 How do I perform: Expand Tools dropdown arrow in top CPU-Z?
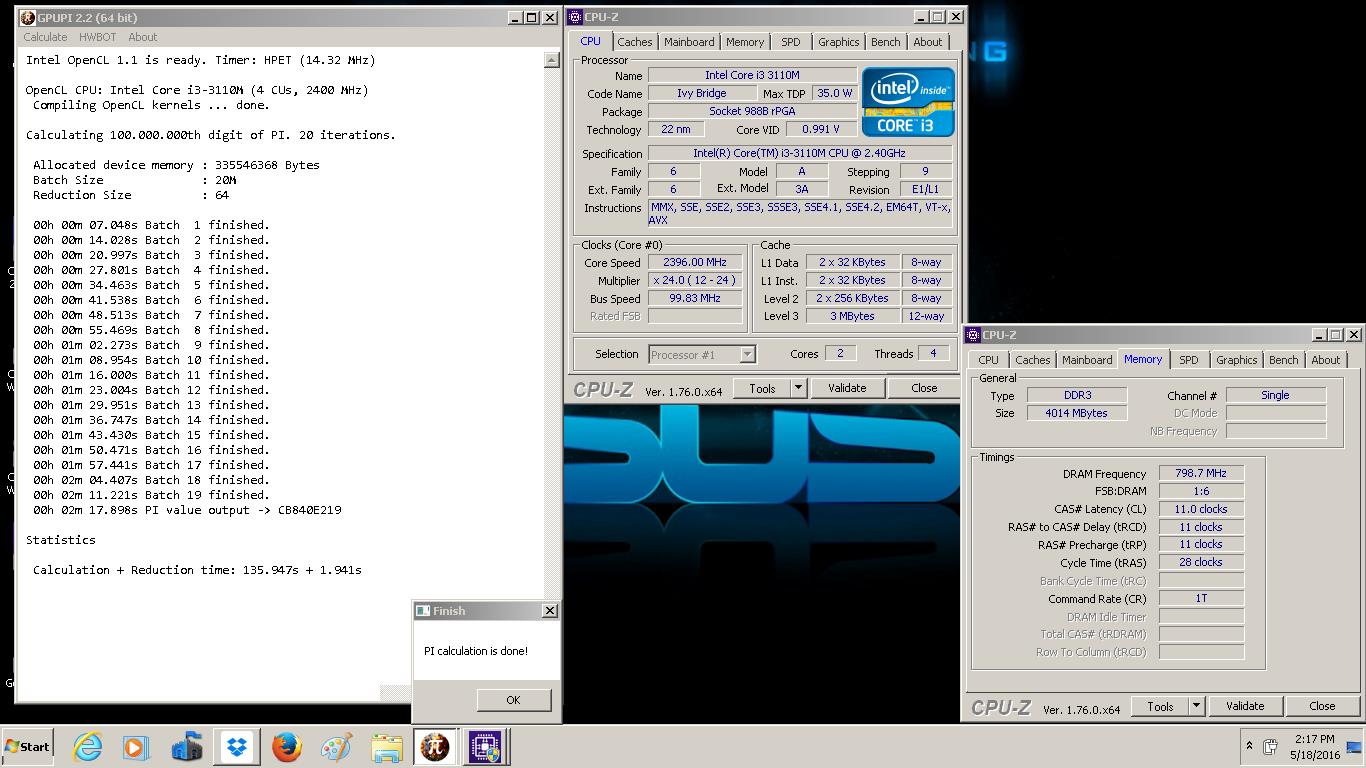coord(798,388)
